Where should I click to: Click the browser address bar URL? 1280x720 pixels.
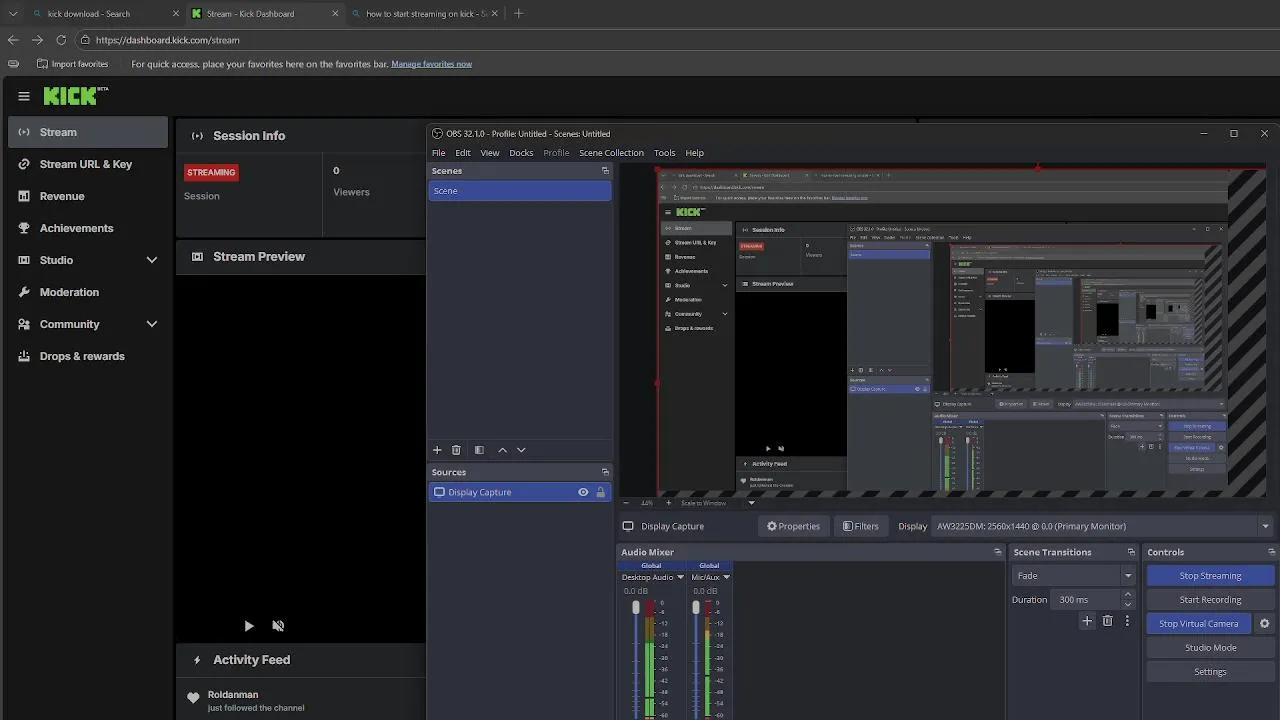pyautogui.click(x=167, y=40)
